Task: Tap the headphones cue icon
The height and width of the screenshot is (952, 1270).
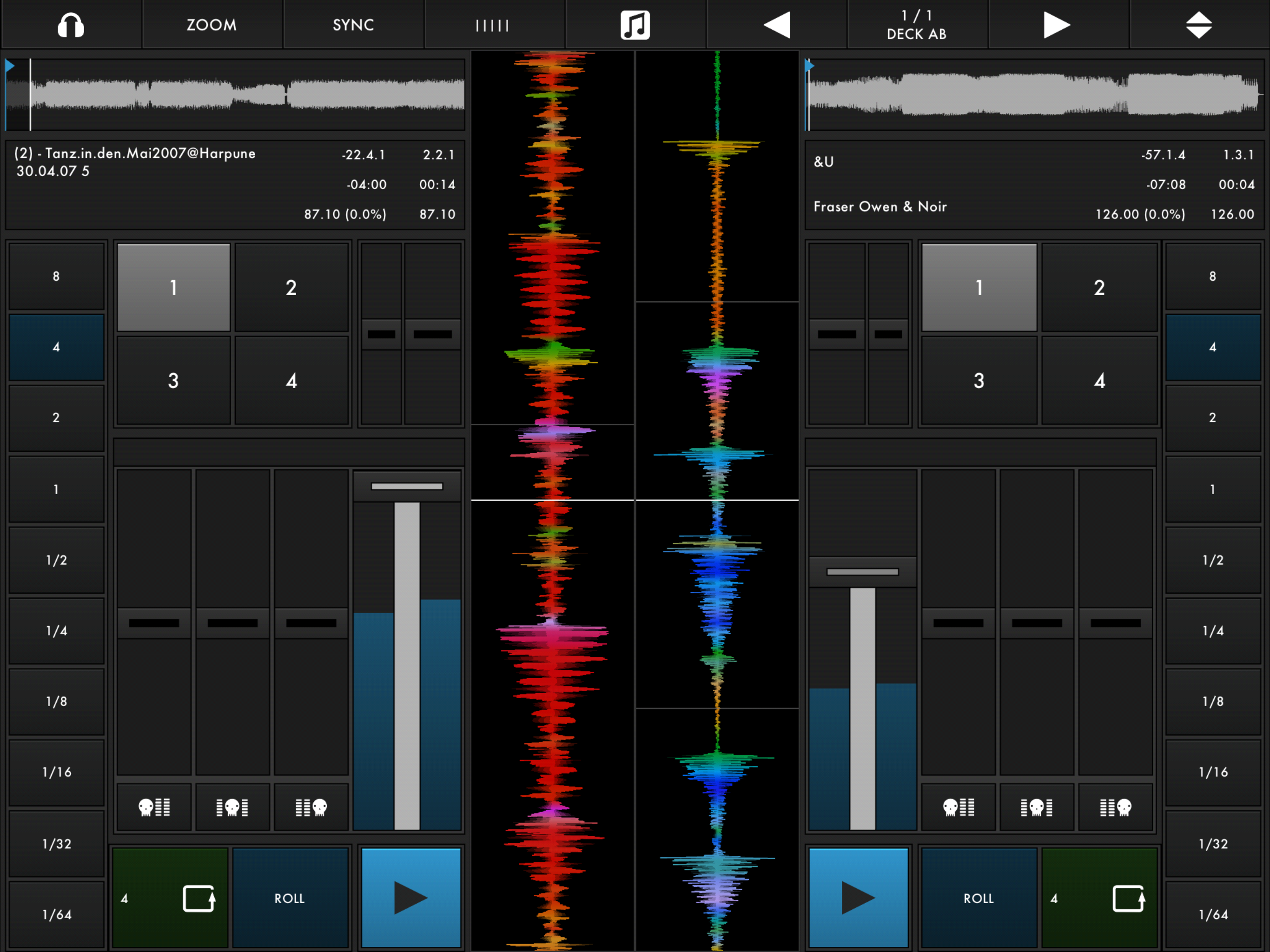Action: click(x=71, y=25)
